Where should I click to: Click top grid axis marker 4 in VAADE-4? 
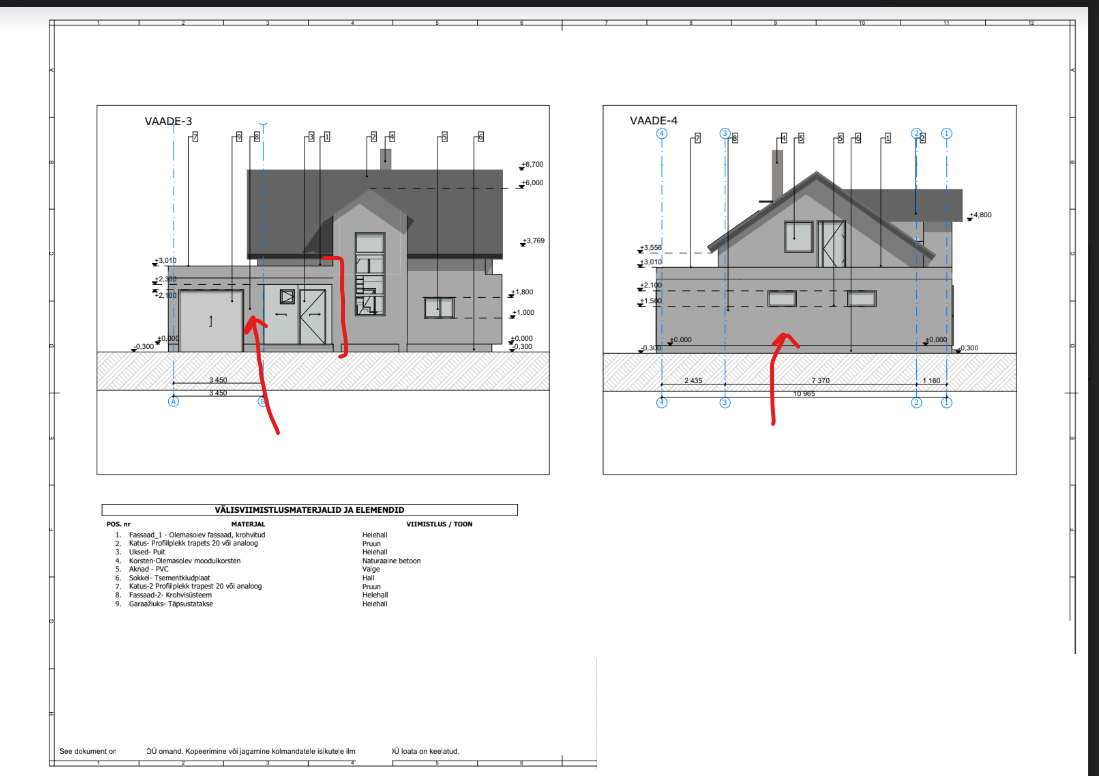pos(661,132)
